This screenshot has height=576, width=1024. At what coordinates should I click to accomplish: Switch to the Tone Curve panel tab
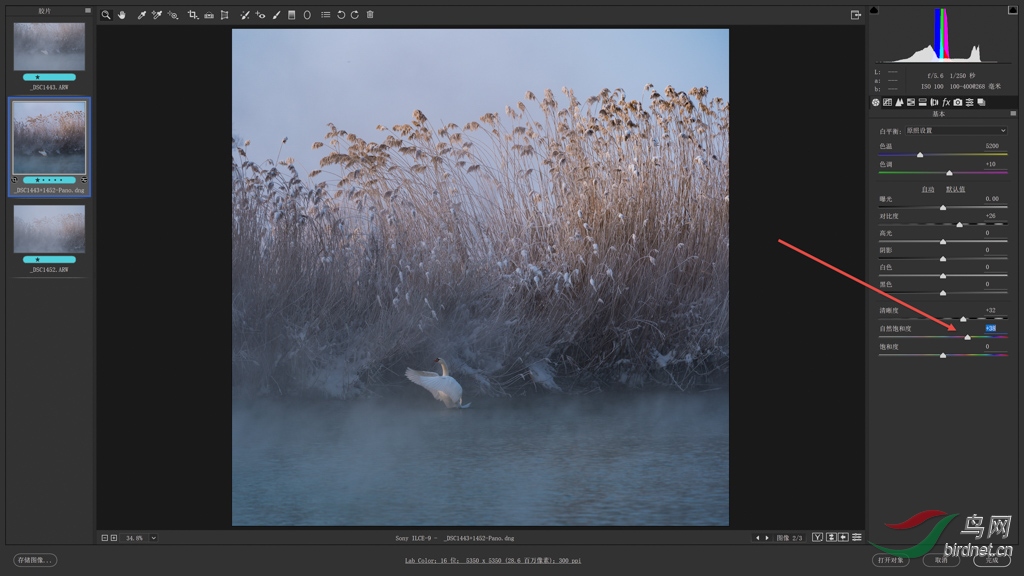888,102
